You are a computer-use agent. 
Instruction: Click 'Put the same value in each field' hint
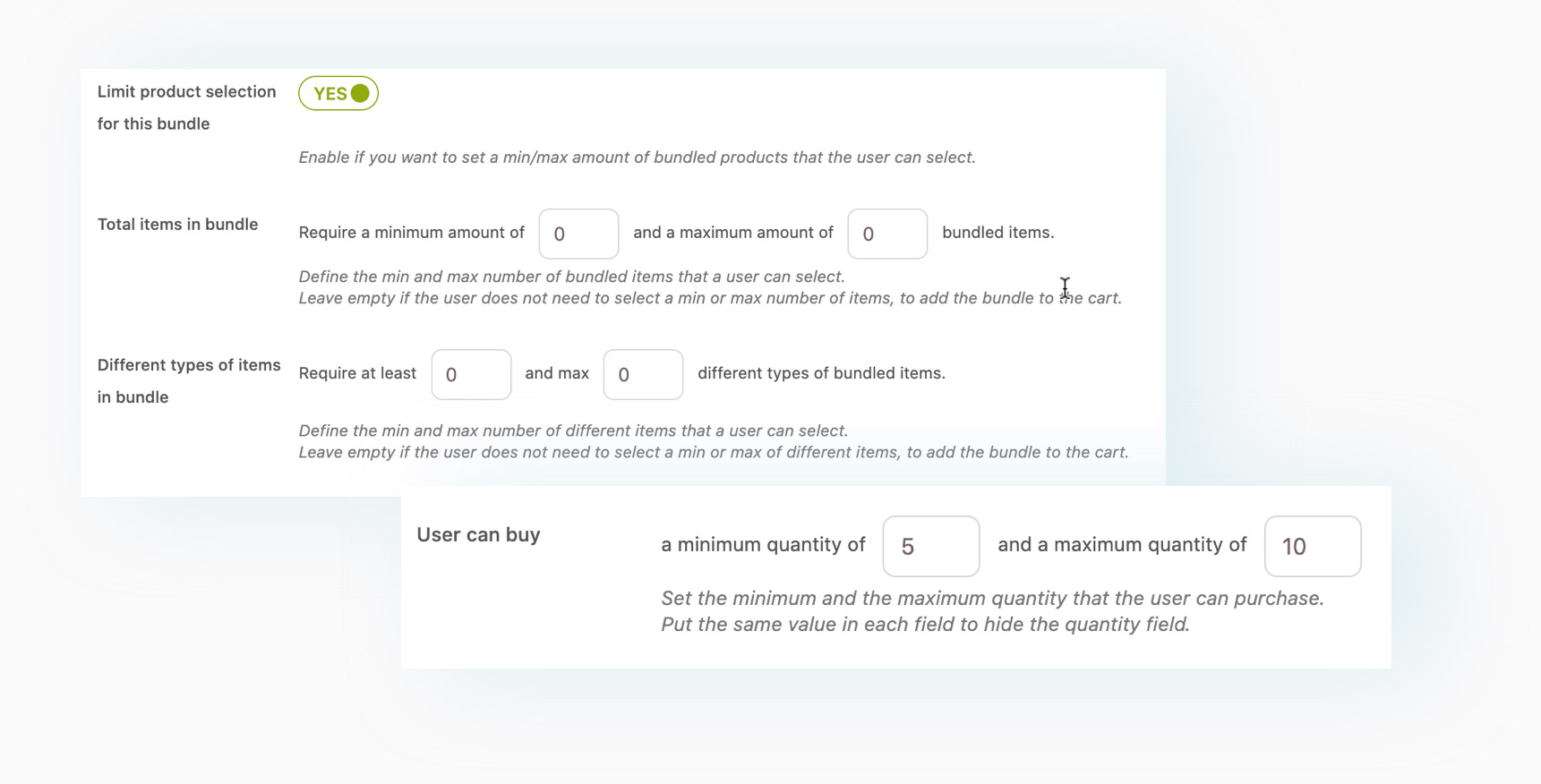(925, 625)
